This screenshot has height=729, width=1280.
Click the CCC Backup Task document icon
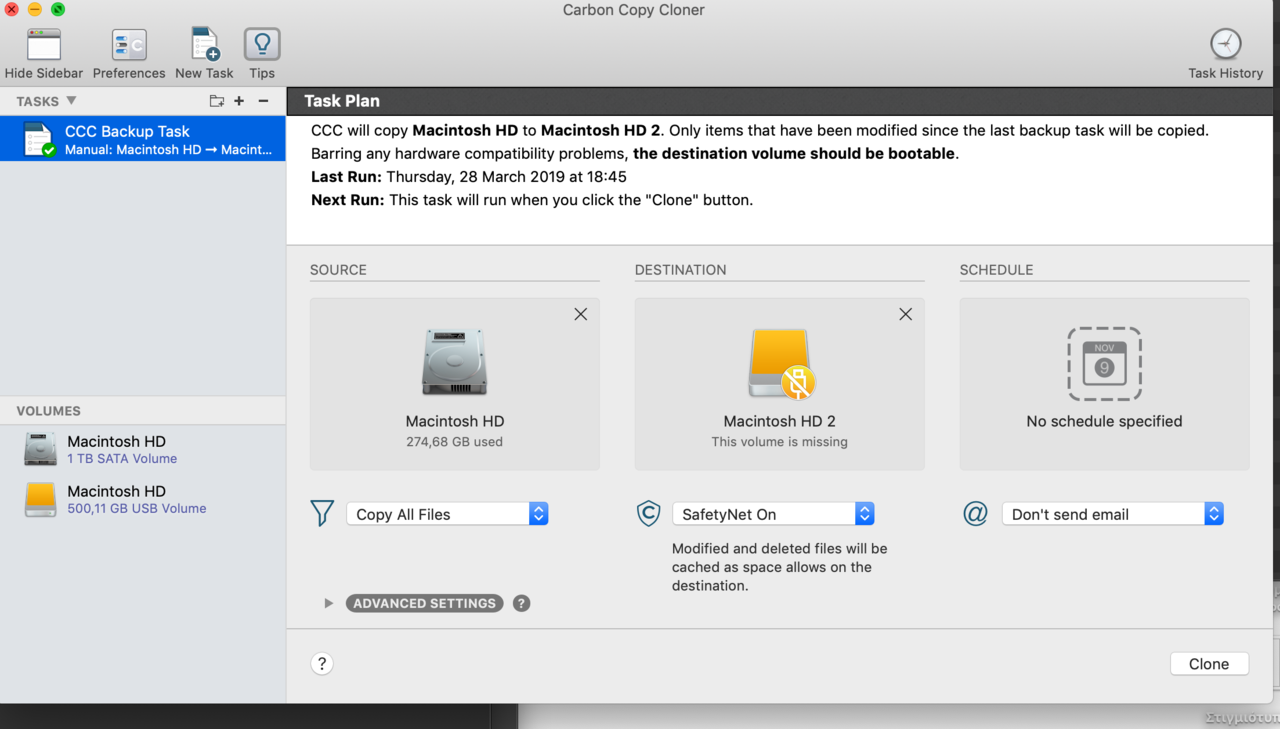(38, 139)
